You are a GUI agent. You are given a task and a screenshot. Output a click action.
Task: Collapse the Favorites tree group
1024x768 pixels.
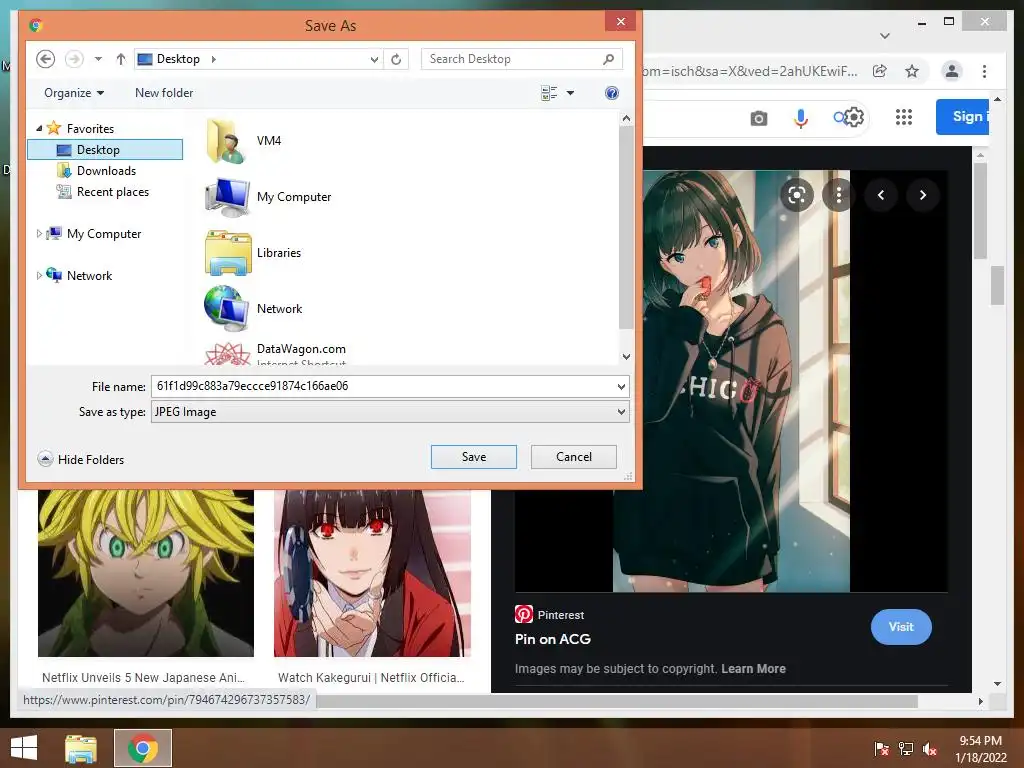tap(39, 128)
